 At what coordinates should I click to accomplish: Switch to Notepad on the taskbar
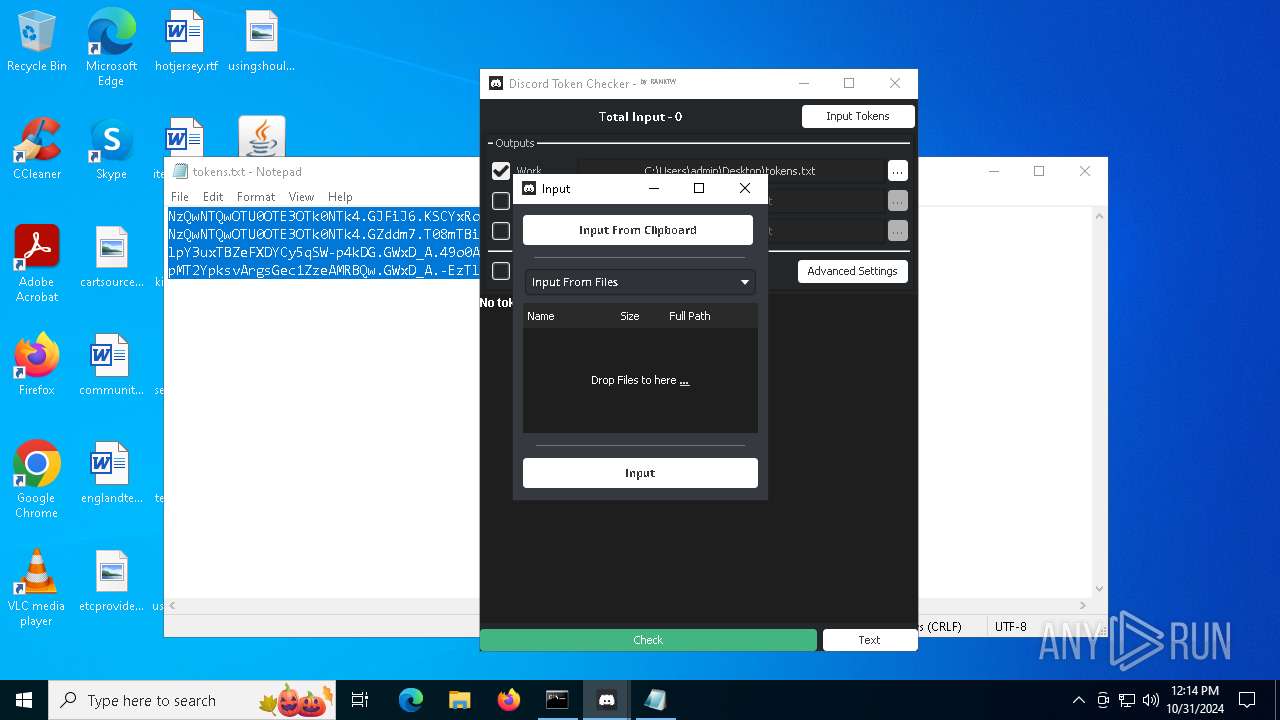655,700
